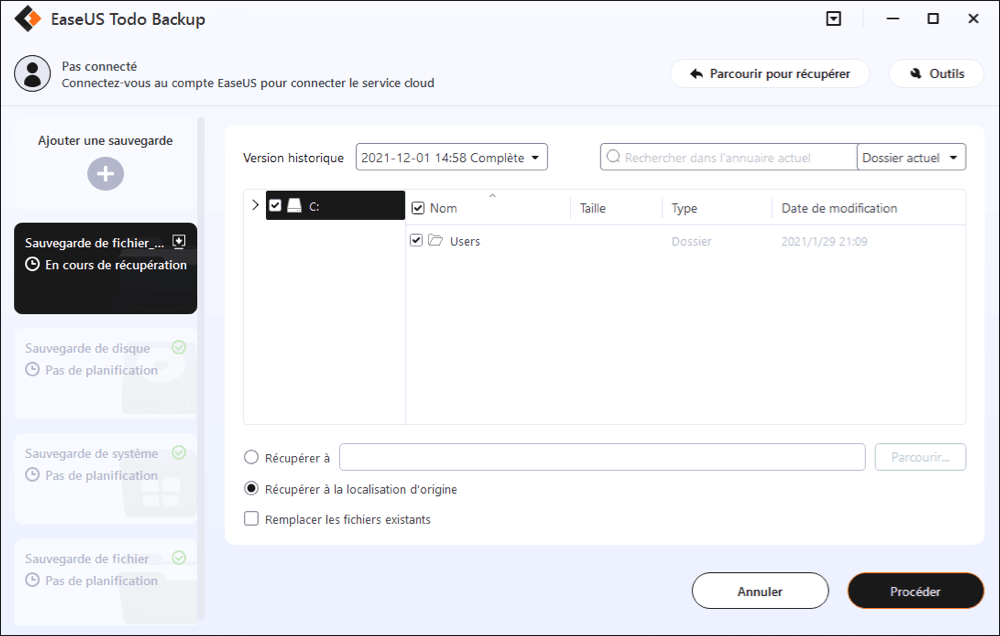Click the Récupérer à path input field

[x=602, y=457]
